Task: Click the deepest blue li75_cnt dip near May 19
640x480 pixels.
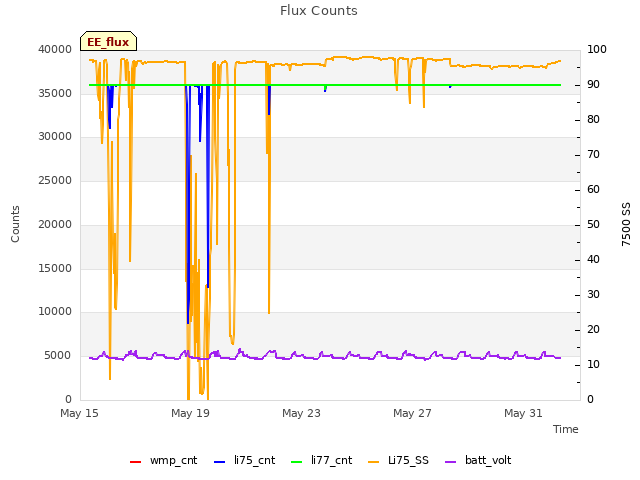Action: click(x=188, y=322)
